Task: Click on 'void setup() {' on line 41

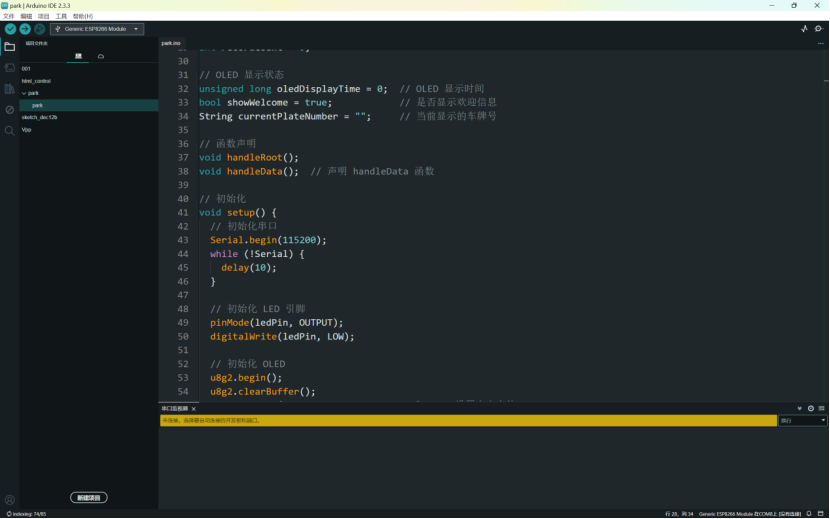Action: [238, 212]
